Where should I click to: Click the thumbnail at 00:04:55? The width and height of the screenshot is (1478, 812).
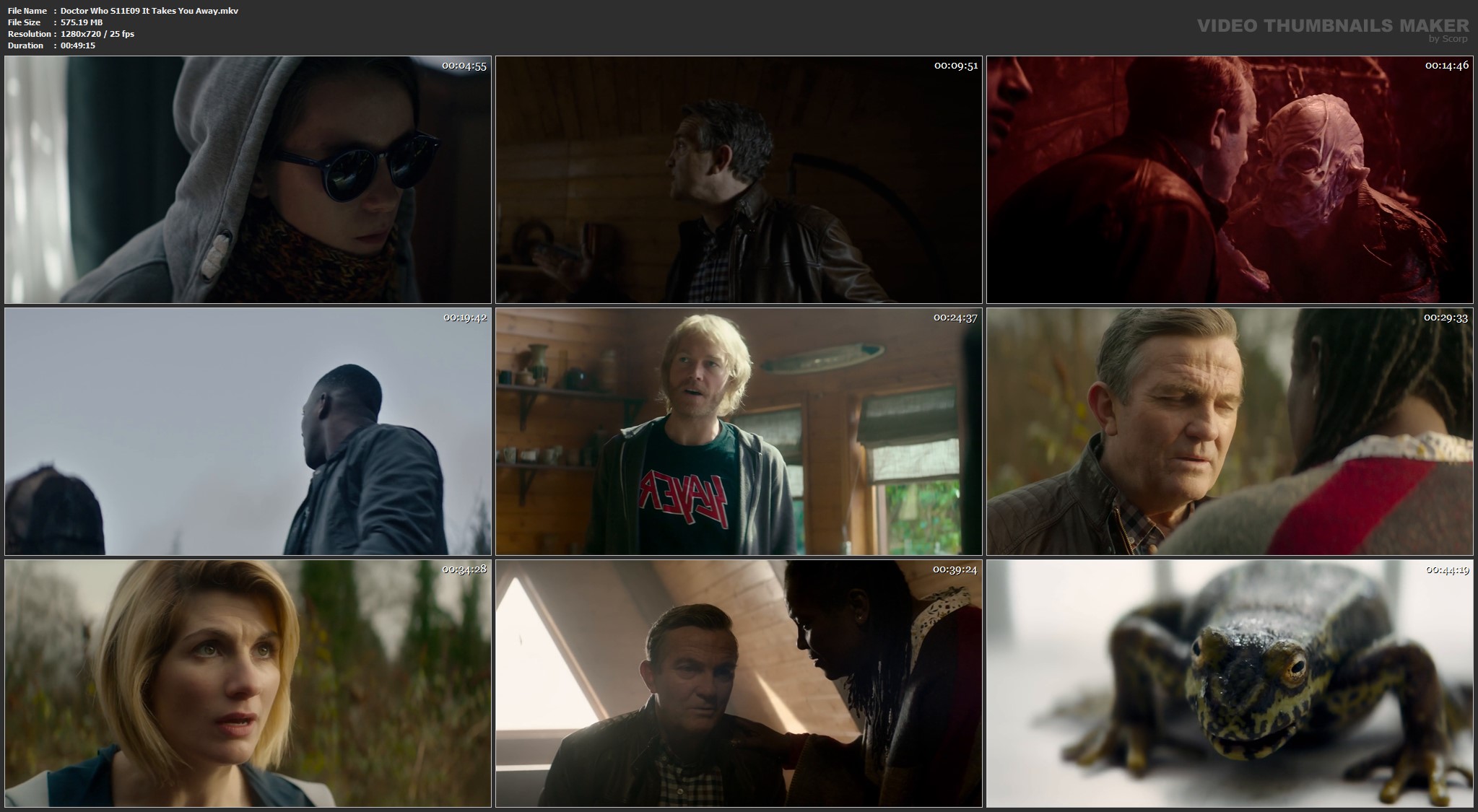click(x=248, y=180)
